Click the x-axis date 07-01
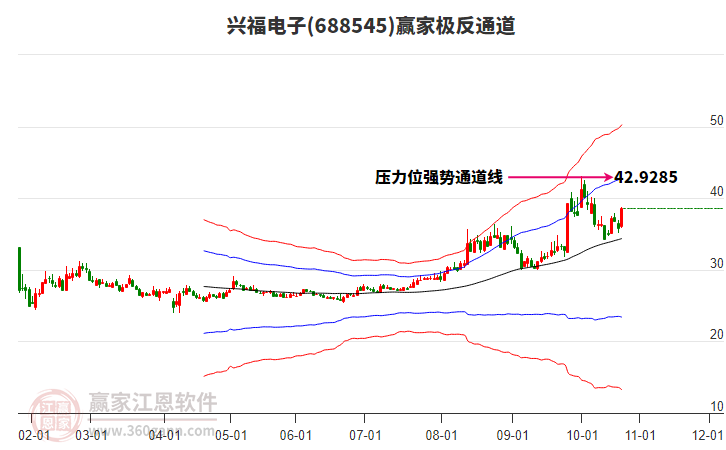 click(365, 435)
